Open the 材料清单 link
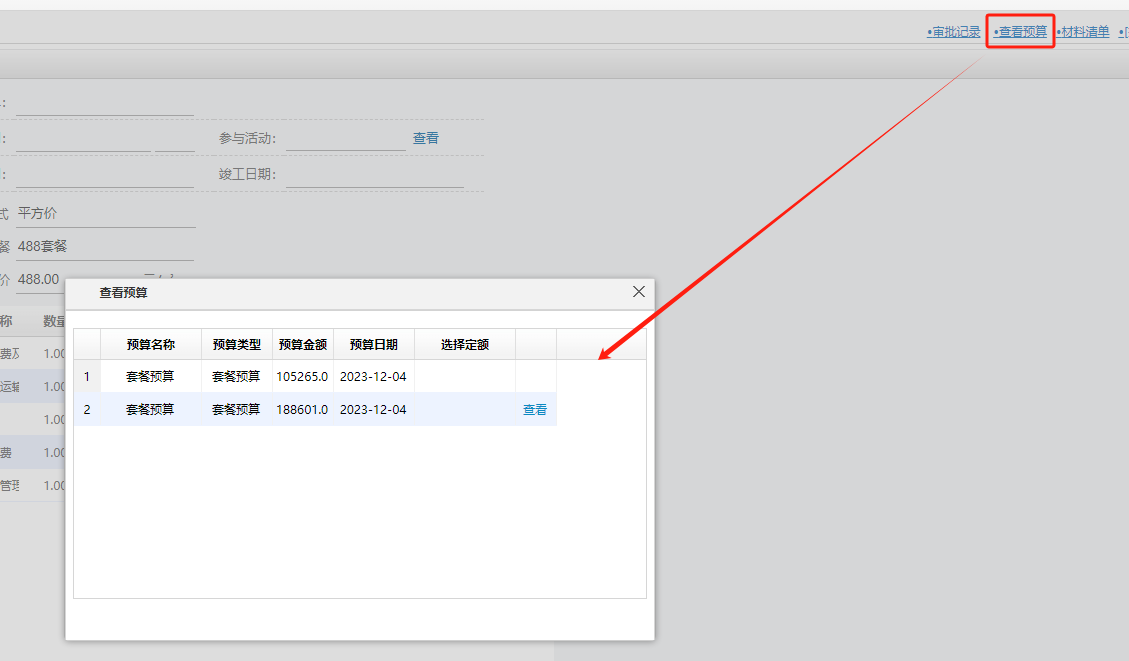The image size is (1129, 661). click(1085, 32)
